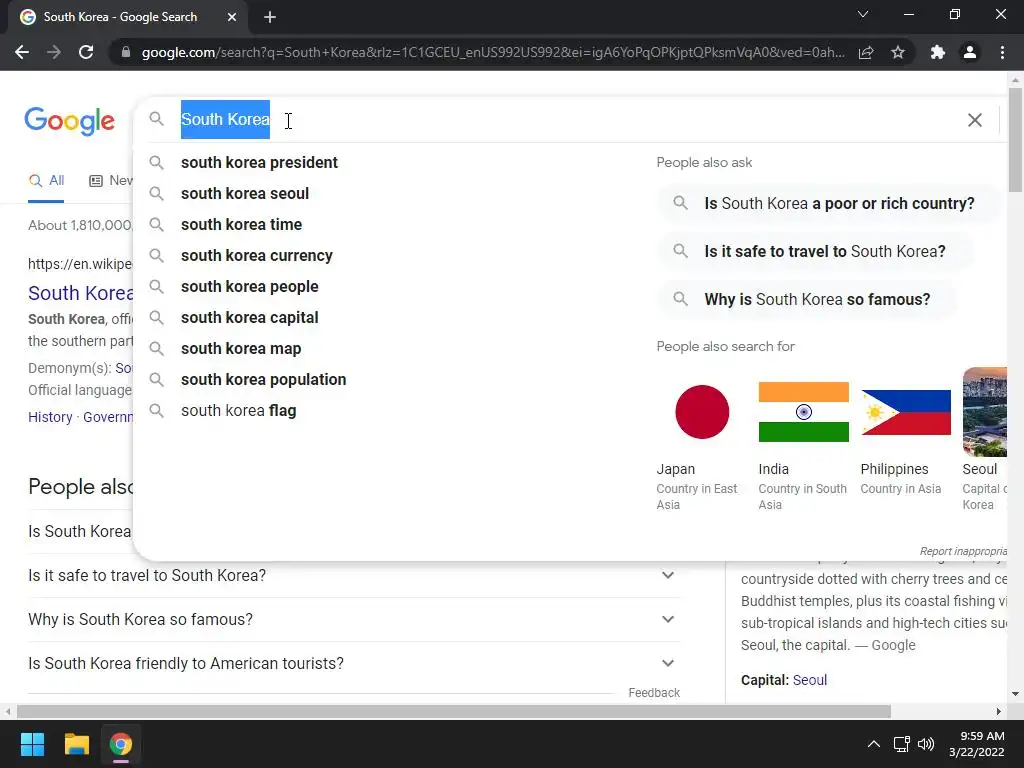Click the horizontal scrollbar thumb
This screenshot has width=1024, height=768.
tap(454, 711)
